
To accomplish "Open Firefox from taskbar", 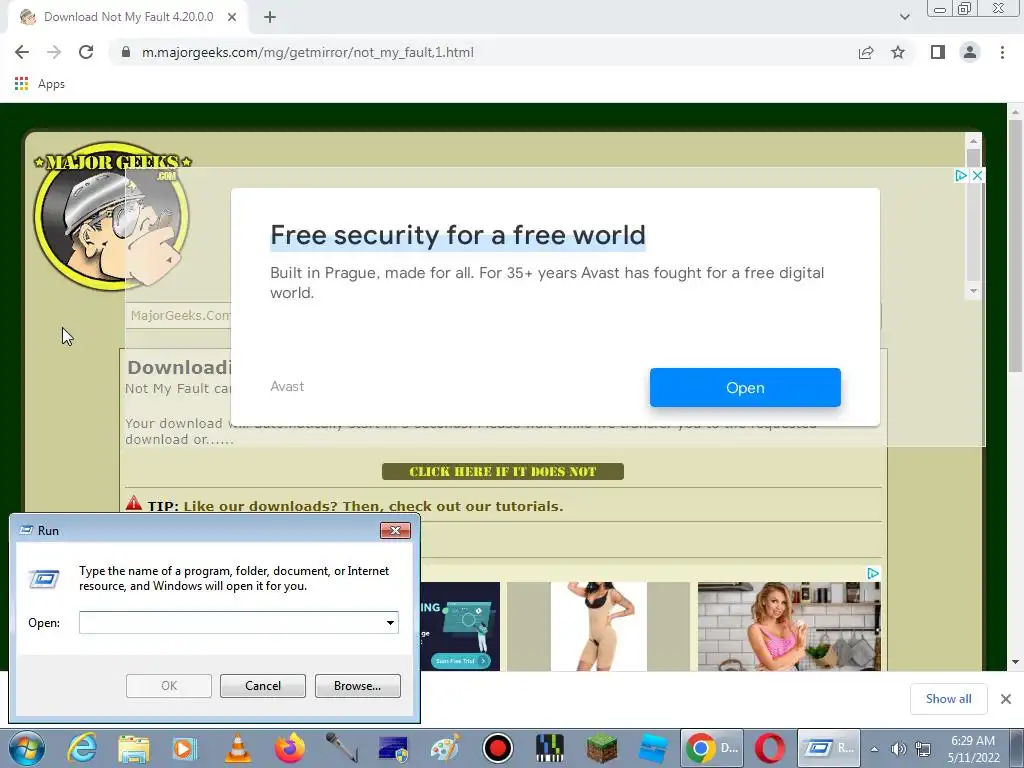I will (x=289, y=748).
